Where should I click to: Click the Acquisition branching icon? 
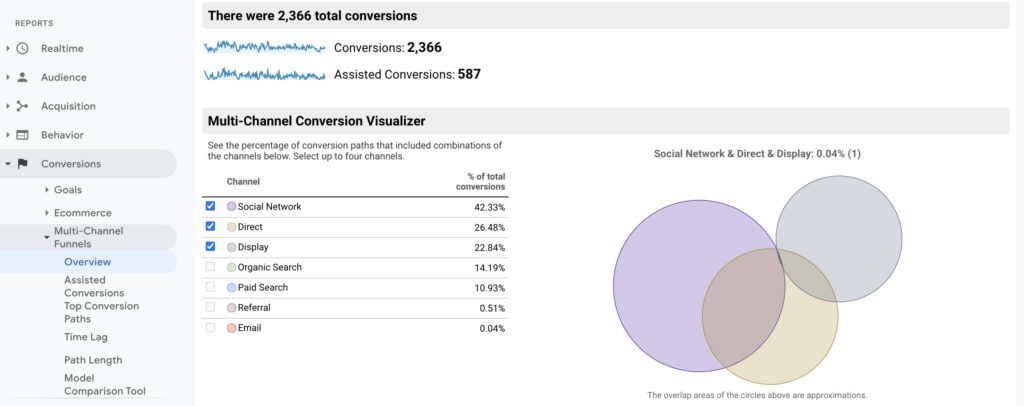pos(22,106)
